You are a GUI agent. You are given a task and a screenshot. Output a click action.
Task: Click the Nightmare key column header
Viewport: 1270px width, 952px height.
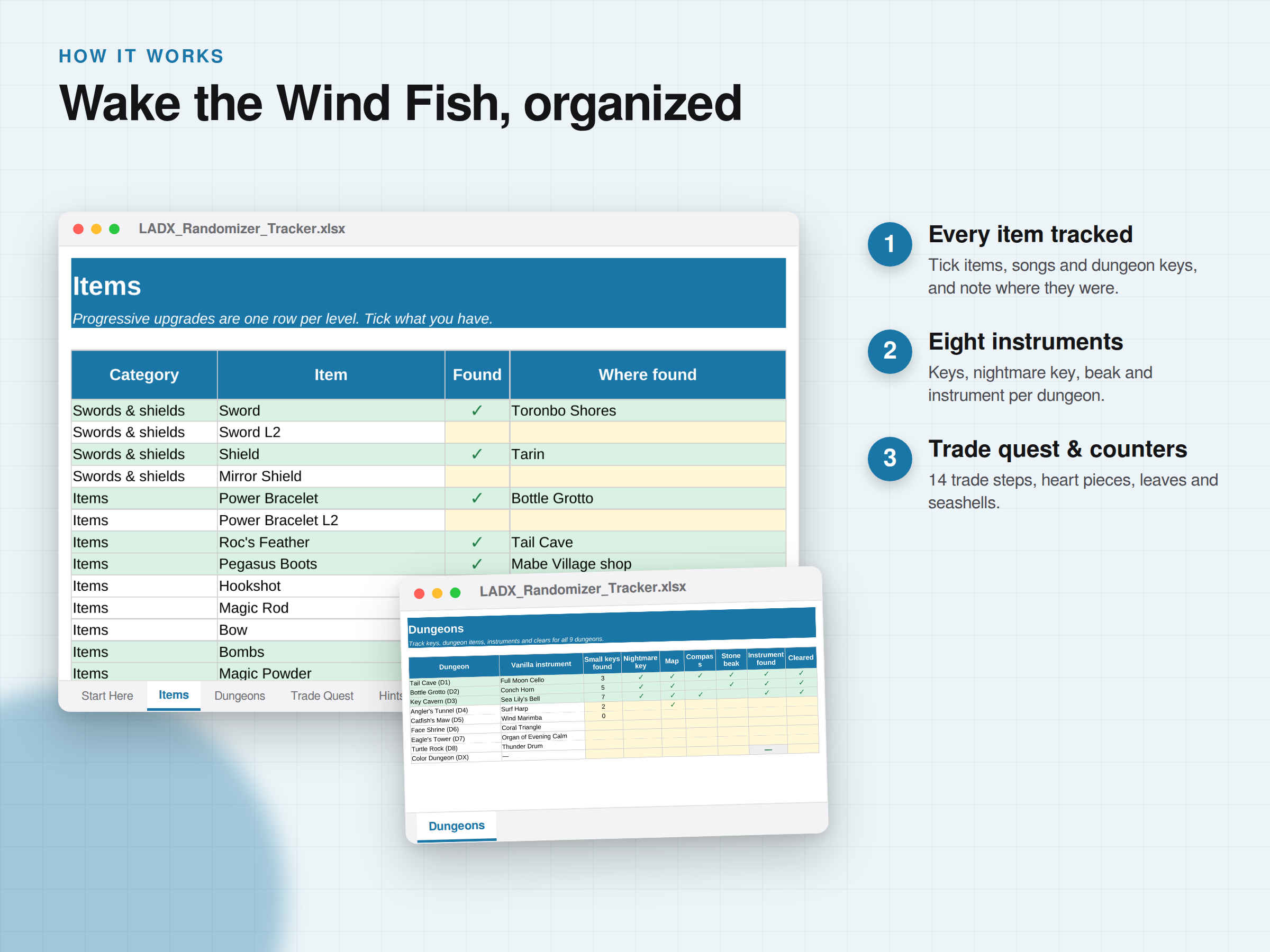[x=640, y=662]
